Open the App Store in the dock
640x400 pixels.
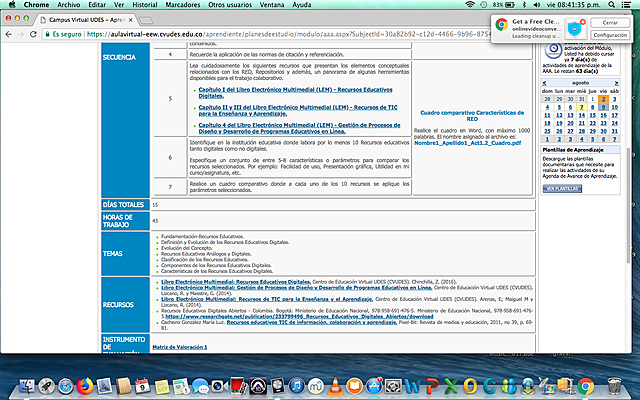[x=374, y=386]
